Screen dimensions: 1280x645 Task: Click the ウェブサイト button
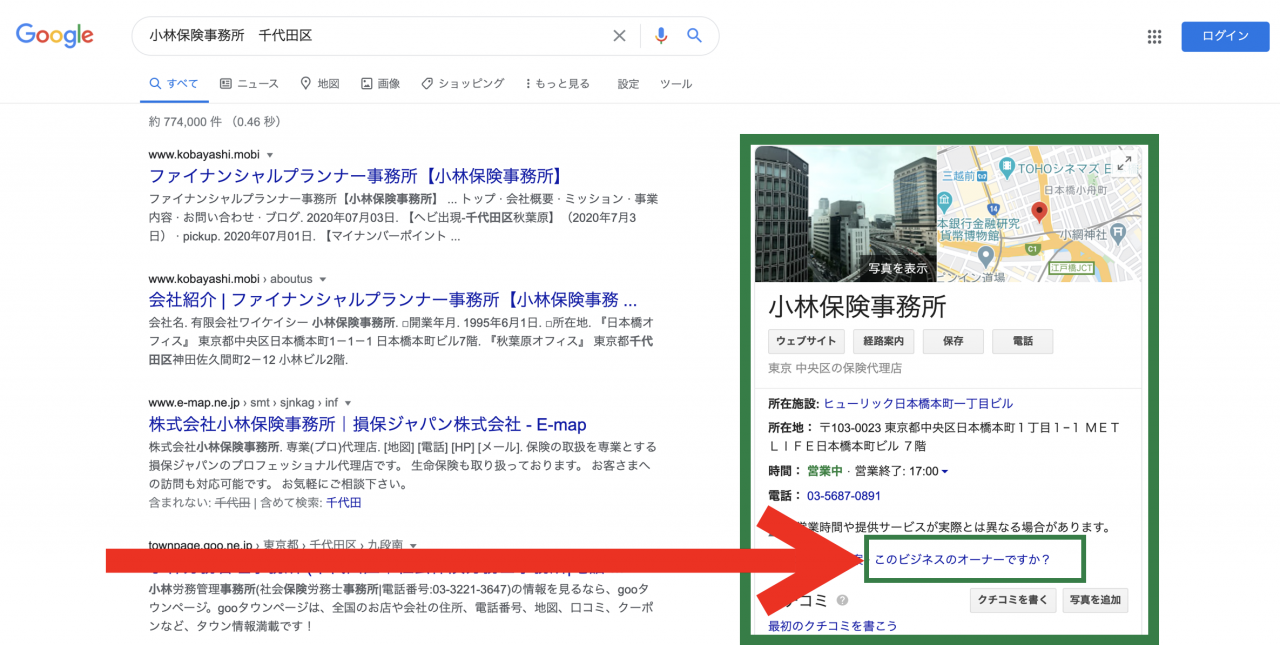(x=806, y=341)
